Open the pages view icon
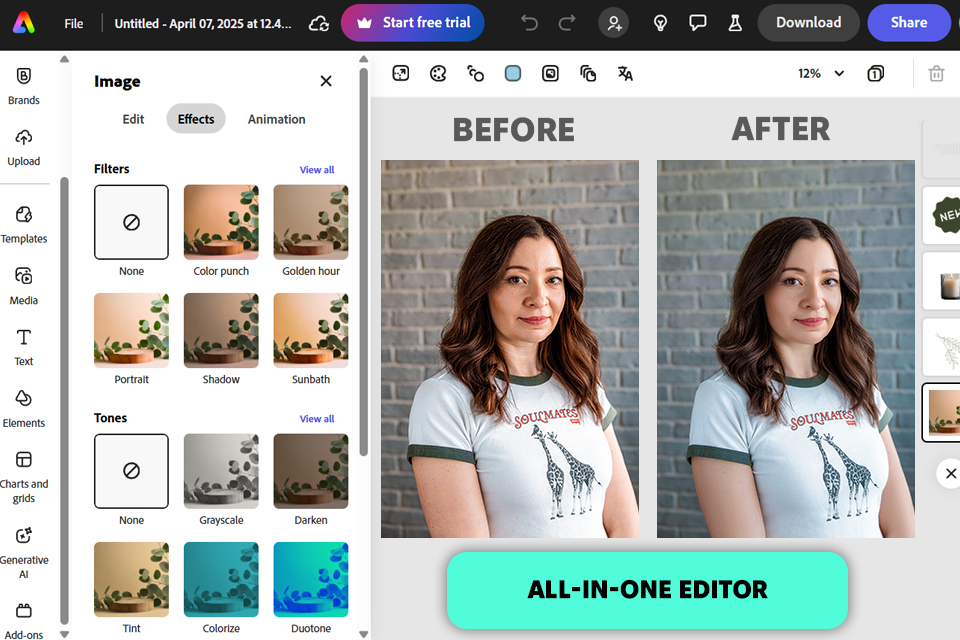 coord(876,73)
